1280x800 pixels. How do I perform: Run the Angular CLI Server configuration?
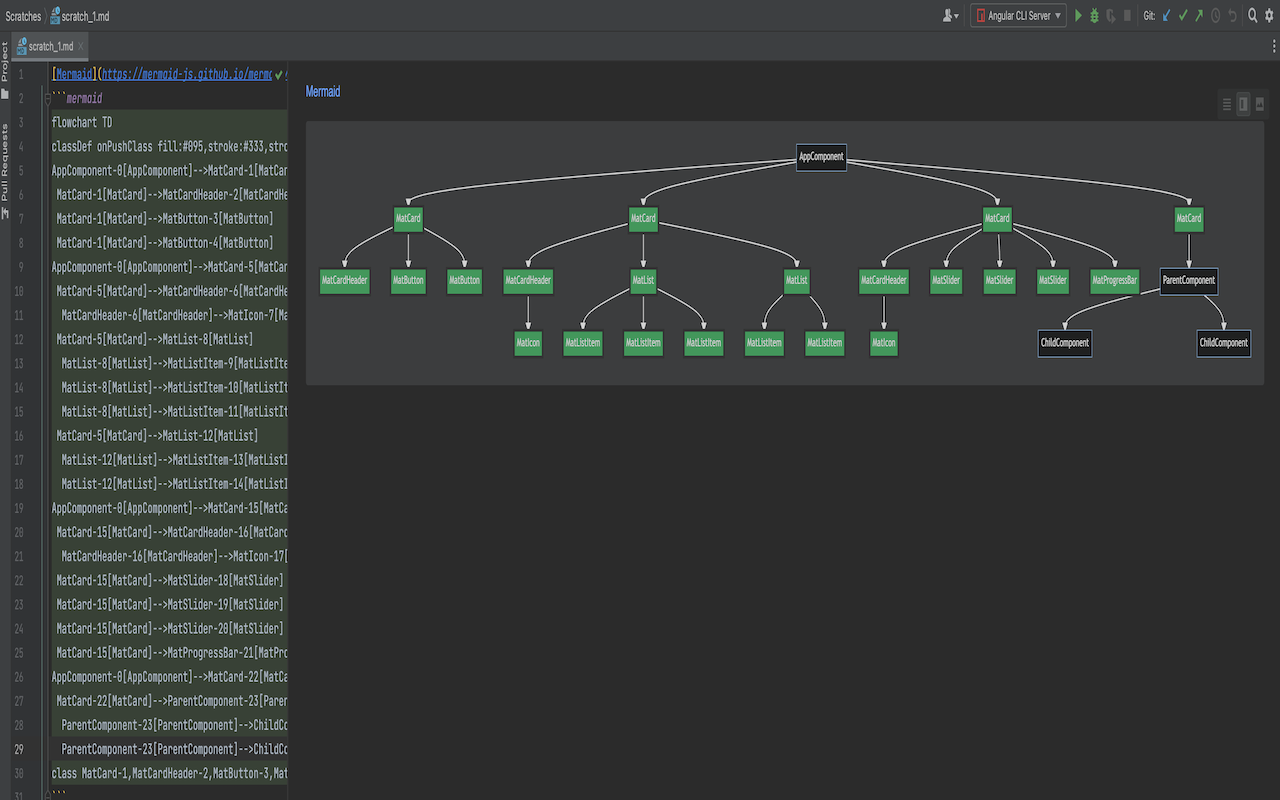pyautogui.click(x=1079, y=16)
